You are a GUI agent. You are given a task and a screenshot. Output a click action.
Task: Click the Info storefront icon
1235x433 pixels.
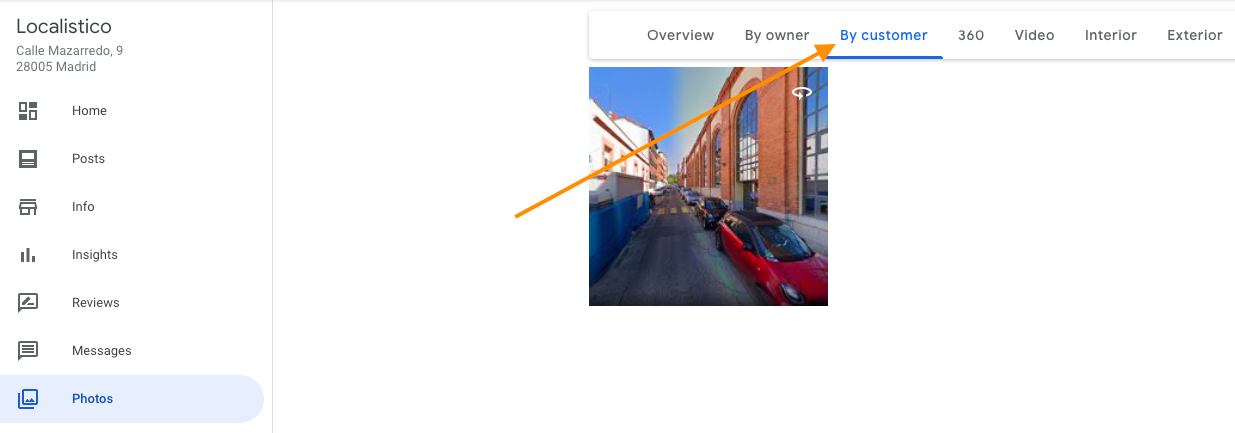click(x=28, y=207)
